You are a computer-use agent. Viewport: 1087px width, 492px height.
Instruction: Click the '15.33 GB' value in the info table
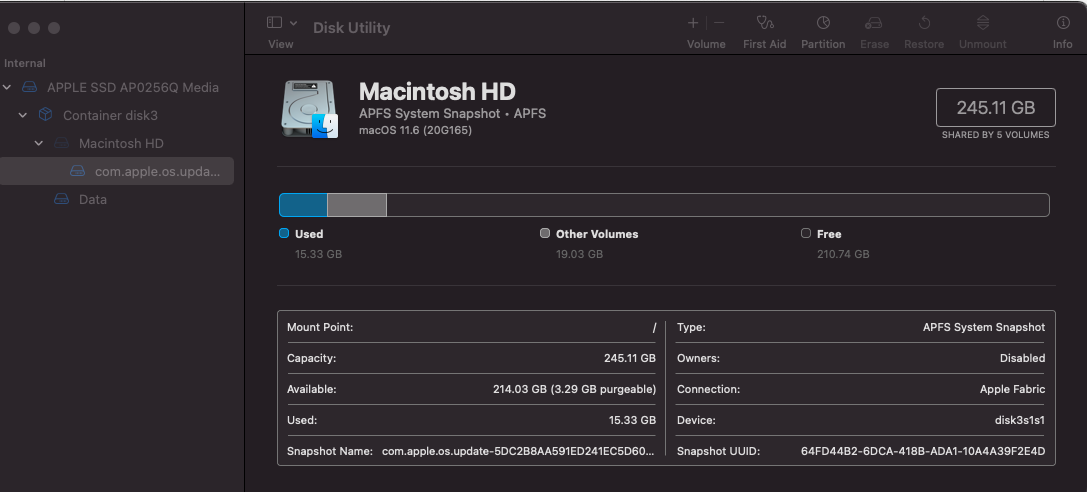pos(632,420)
